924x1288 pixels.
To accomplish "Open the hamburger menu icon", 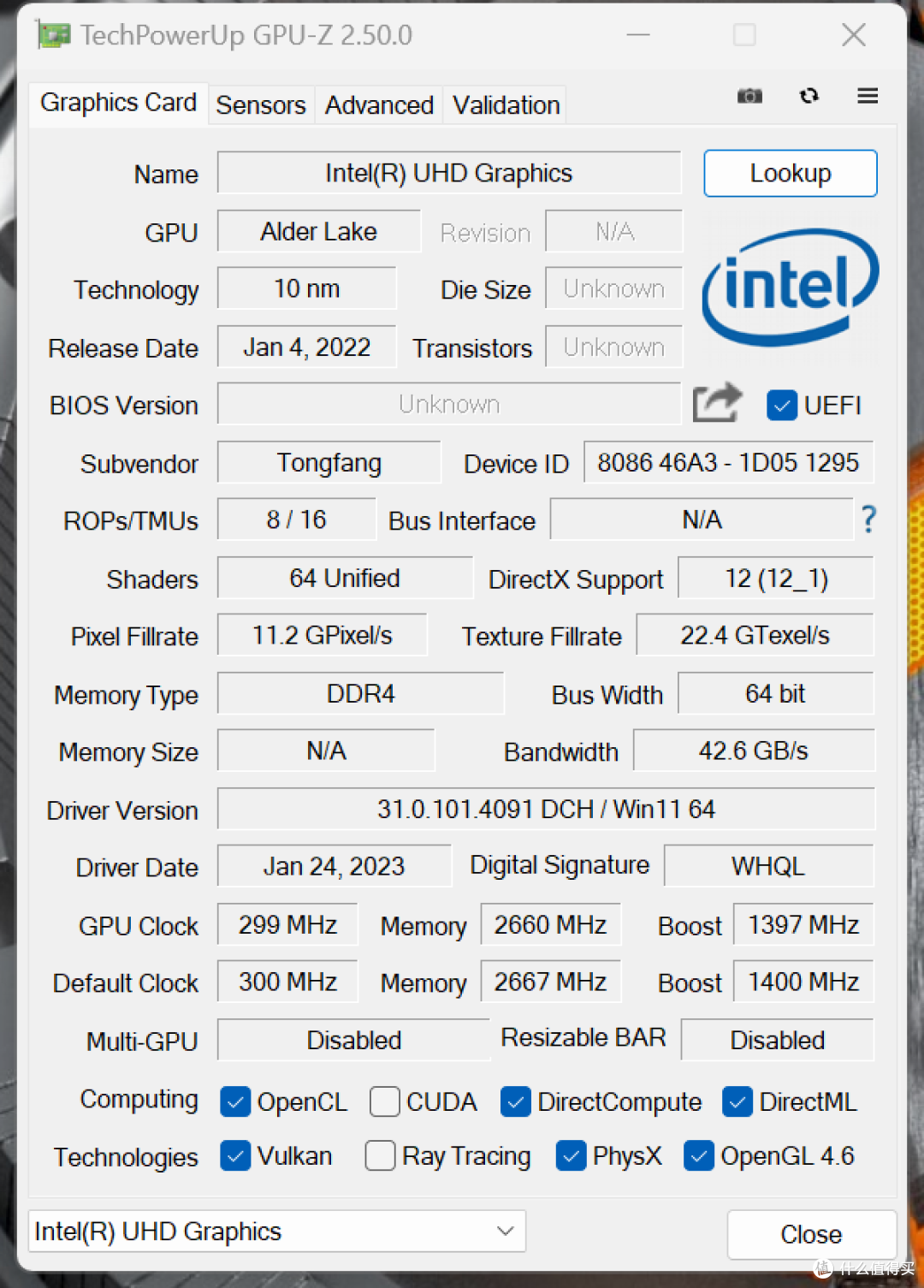I will click(x=868, y=96).
